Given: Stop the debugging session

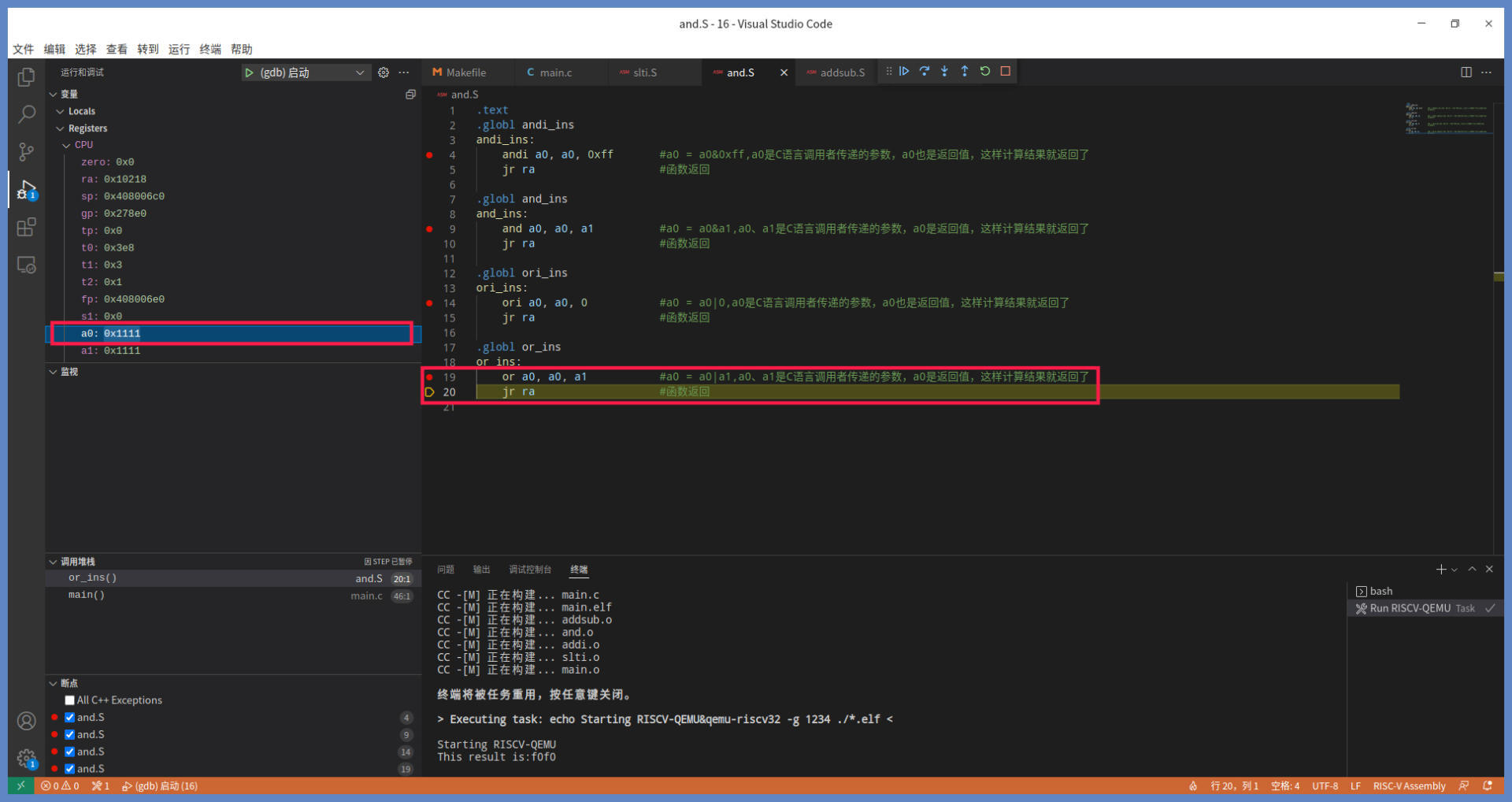Looking at the screenshot, I should tap(1006, 72).
